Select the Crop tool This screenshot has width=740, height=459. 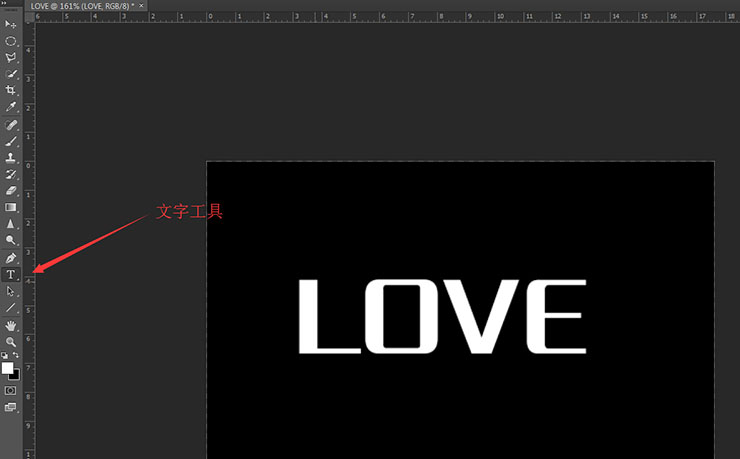[11, 90]
